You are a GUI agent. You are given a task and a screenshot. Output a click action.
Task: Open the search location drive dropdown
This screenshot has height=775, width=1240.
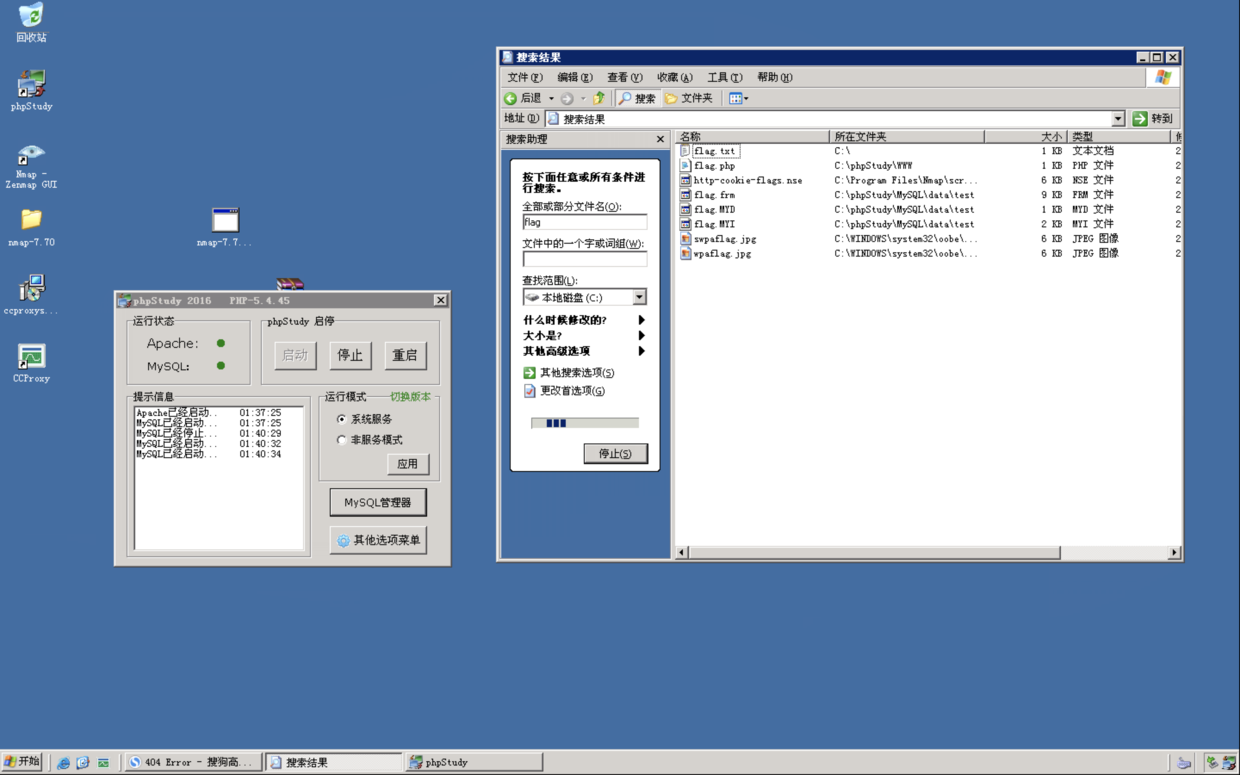(x=639, y=297)
